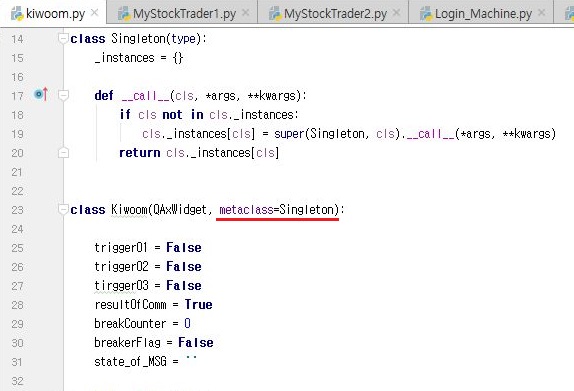The height and width of the screenshot is (391, 574).
Task: Click the super(Singleton, cls) call
Action: coord(337,134)
